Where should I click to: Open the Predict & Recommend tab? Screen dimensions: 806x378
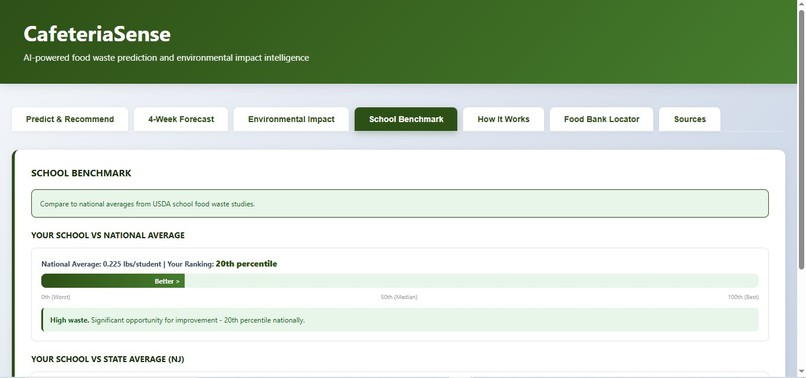pos(70,119)
